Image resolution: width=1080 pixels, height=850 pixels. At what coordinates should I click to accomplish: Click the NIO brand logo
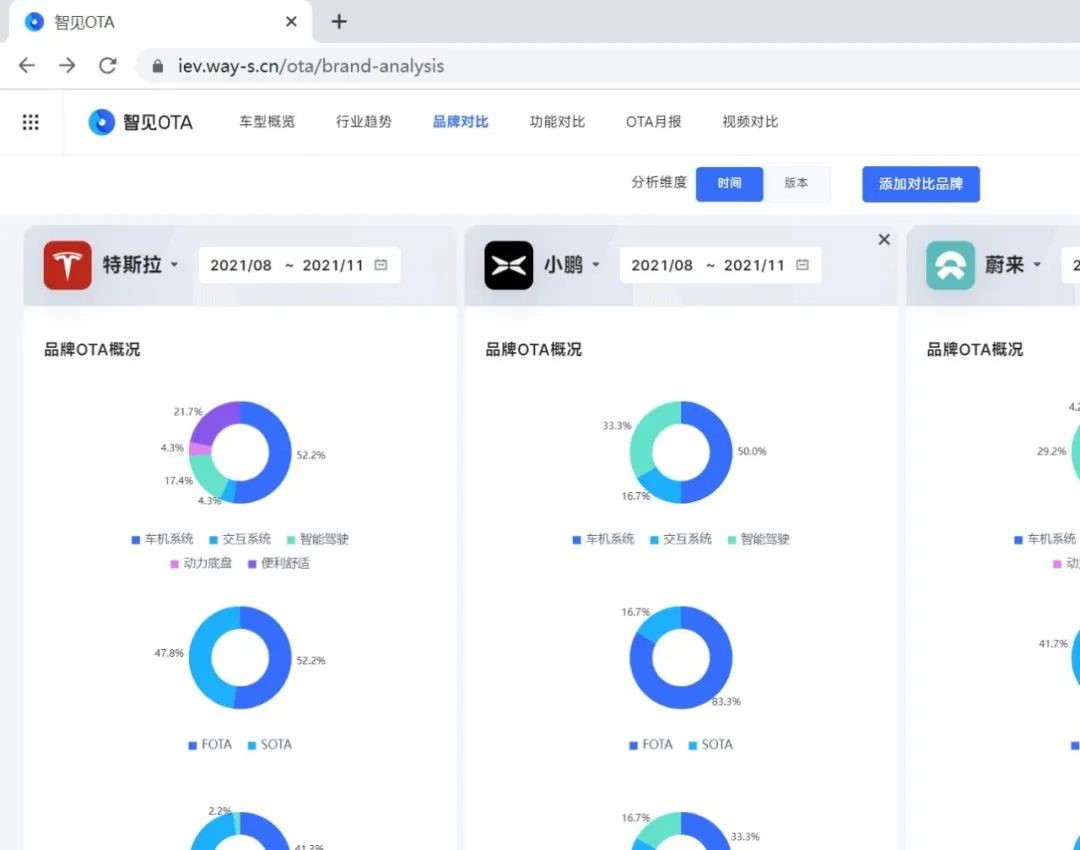tap(950, 265)
